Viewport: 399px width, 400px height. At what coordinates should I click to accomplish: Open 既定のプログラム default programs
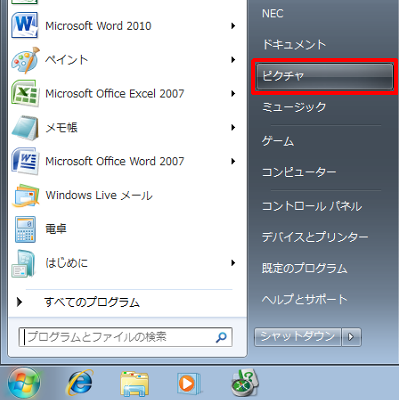tap(305, 268)
